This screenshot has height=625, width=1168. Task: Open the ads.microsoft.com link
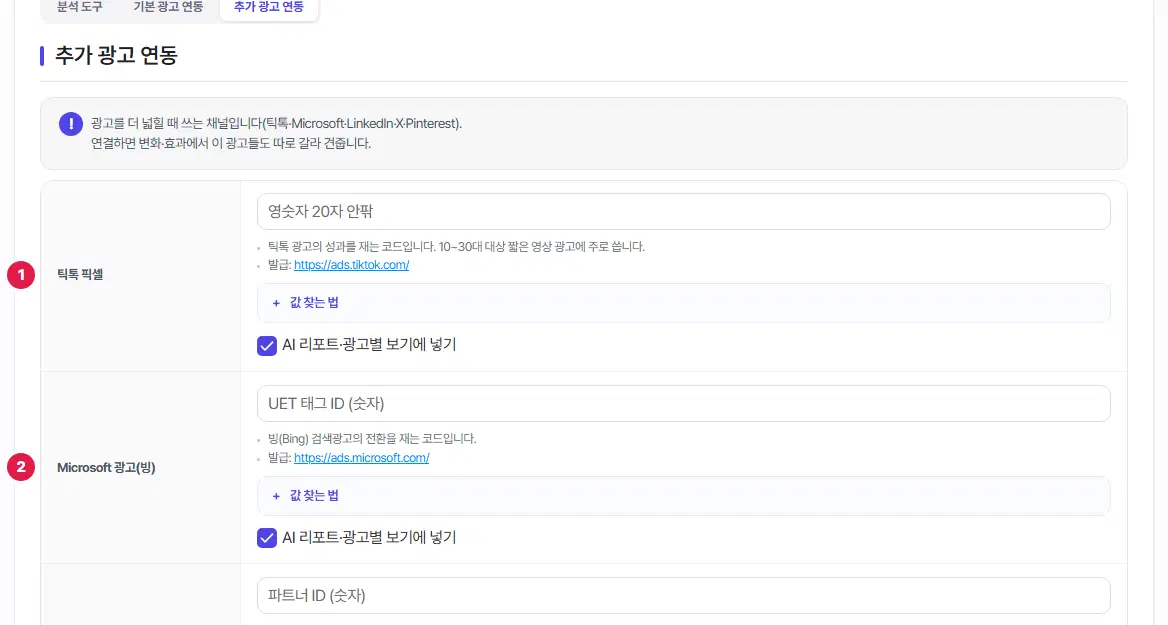click(x=361, y=457)
